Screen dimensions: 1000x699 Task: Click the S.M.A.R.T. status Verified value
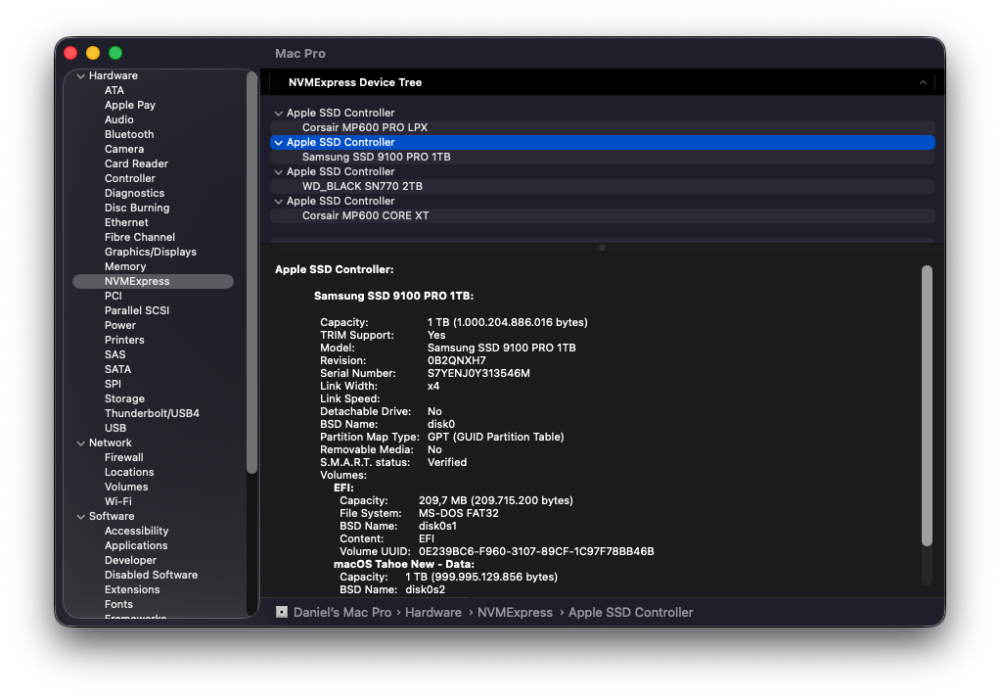(447, 462)
